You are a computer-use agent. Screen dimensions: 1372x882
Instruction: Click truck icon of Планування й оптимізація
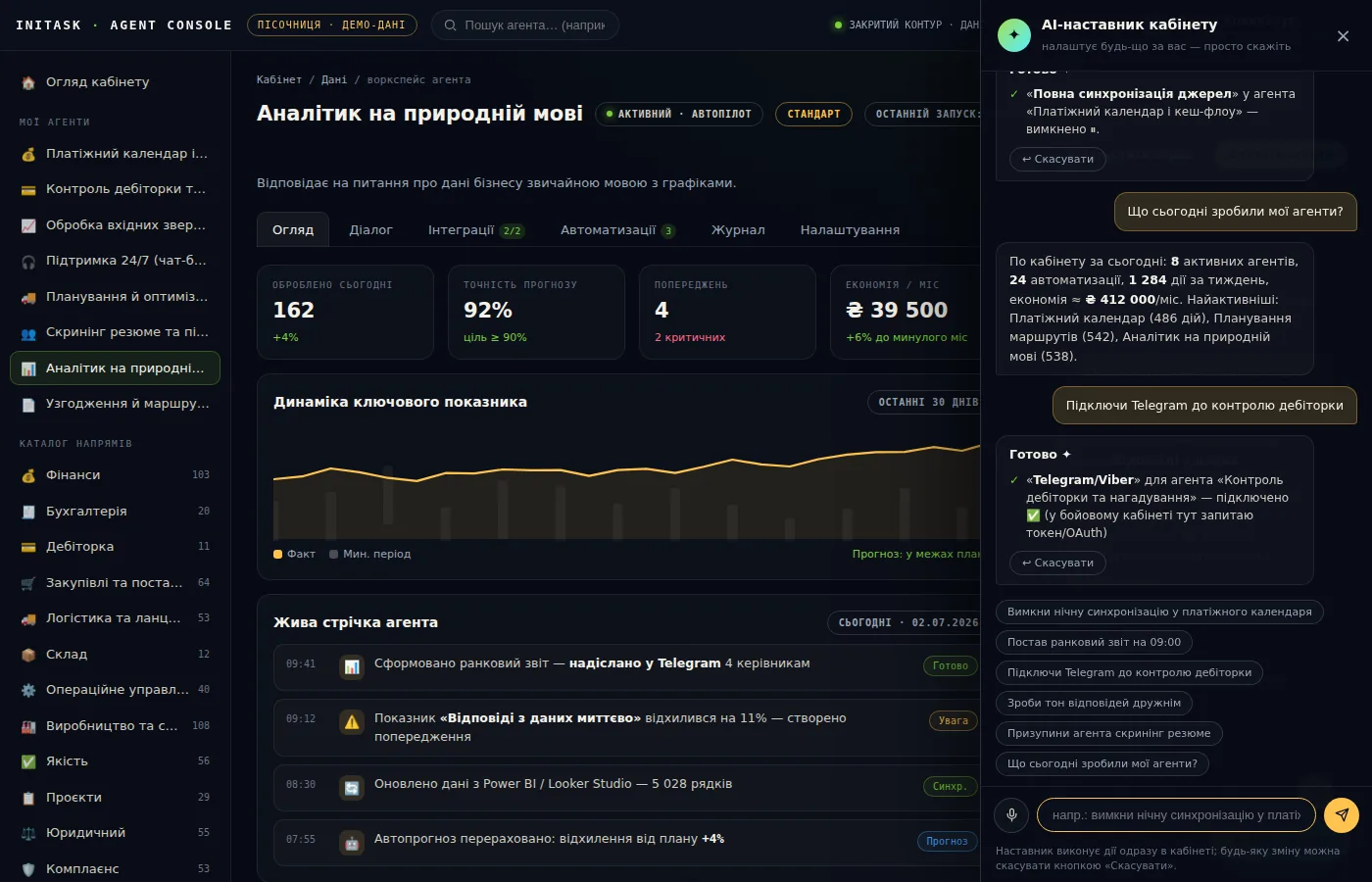pos(28,297)
